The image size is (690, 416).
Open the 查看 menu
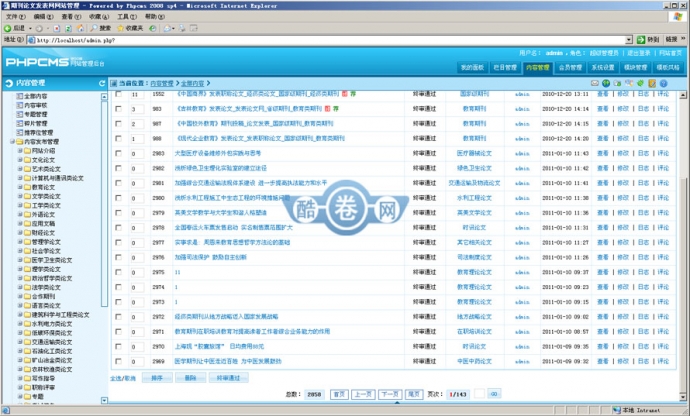[x=71, y=16]
